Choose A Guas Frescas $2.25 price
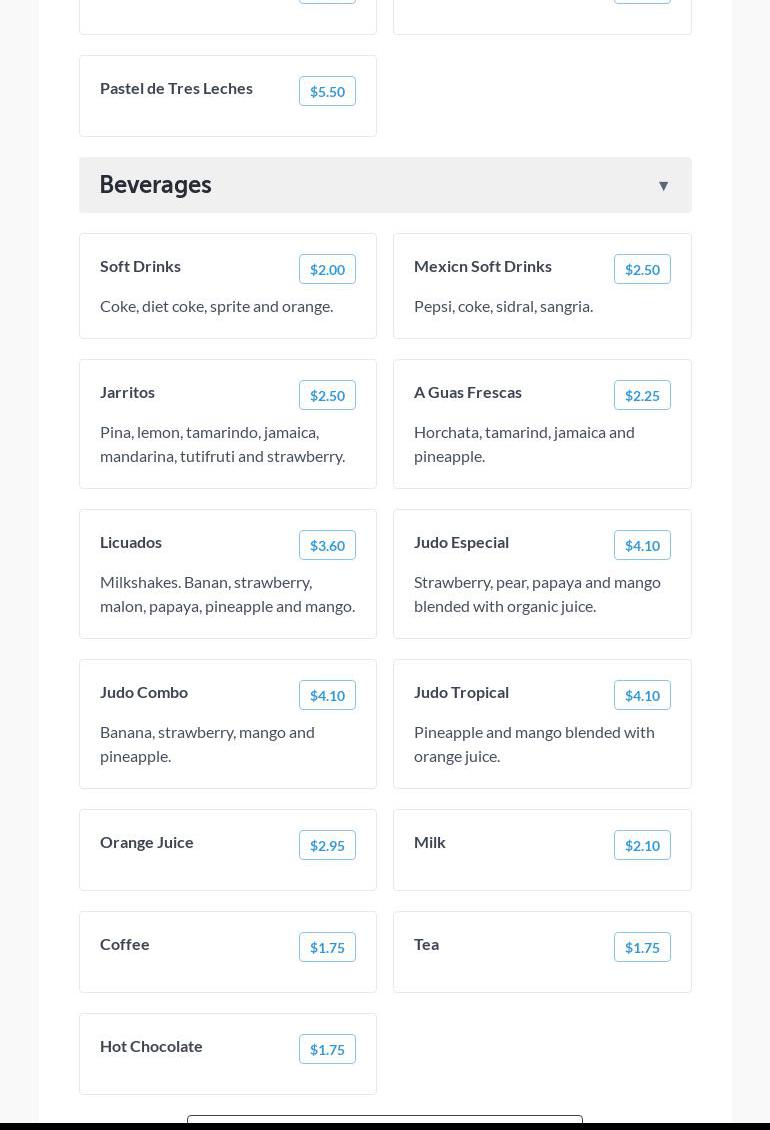Viewport: 770px width, 1130px height. 642,395
